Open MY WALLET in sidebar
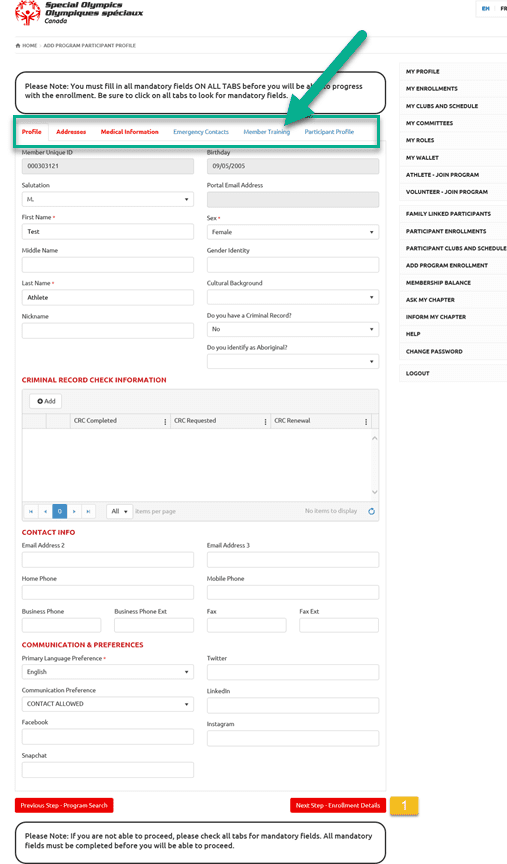Screen dimensions: 507x864 422,158
